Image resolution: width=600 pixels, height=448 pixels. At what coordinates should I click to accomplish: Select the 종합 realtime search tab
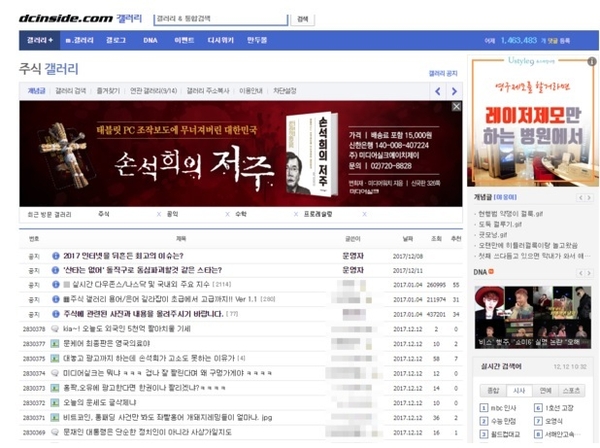pos(493,391)
